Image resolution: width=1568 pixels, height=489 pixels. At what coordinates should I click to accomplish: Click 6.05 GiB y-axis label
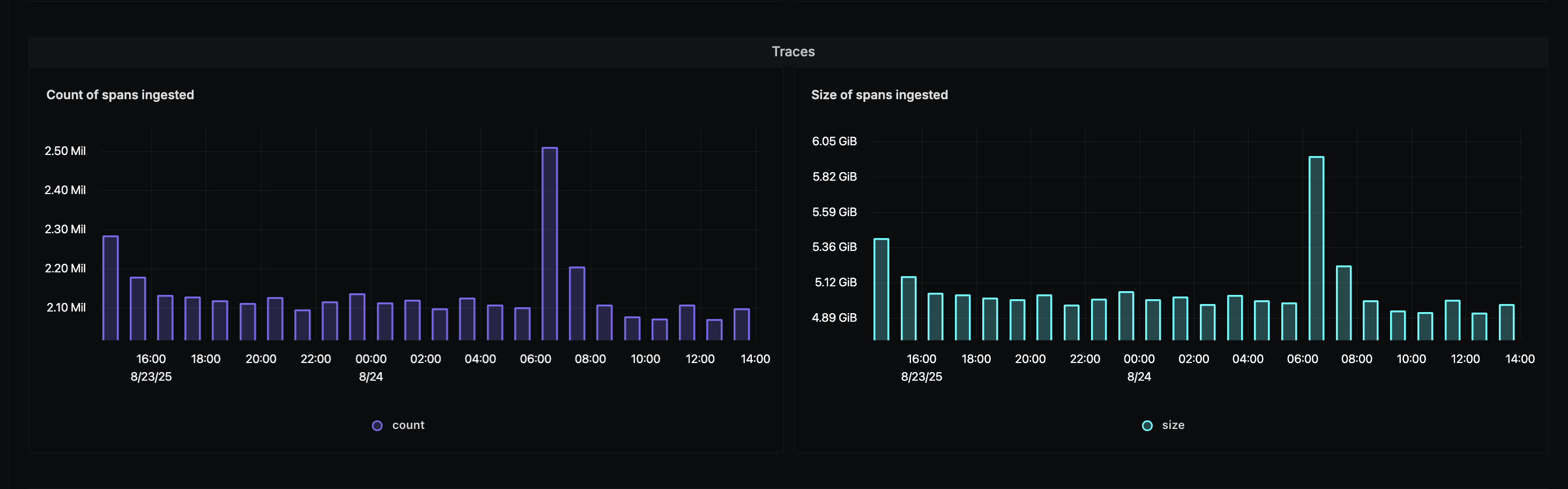834,141
